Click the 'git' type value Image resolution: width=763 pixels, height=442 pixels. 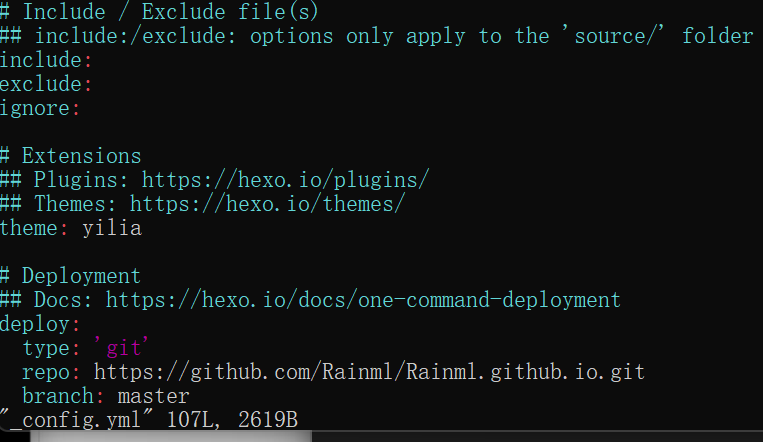(124, 348)
